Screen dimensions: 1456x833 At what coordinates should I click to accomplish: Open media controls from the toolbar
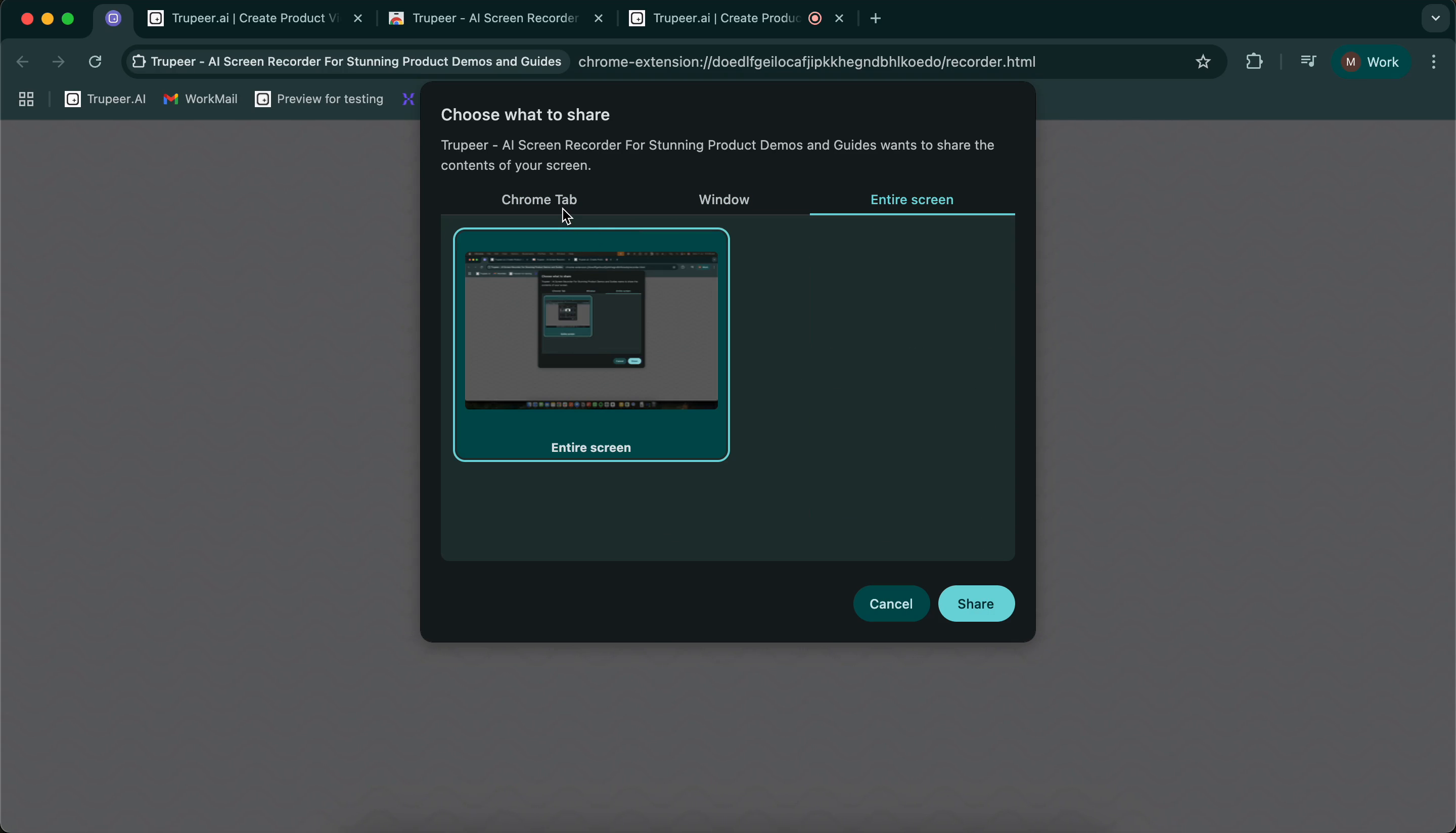(1308, 61)
